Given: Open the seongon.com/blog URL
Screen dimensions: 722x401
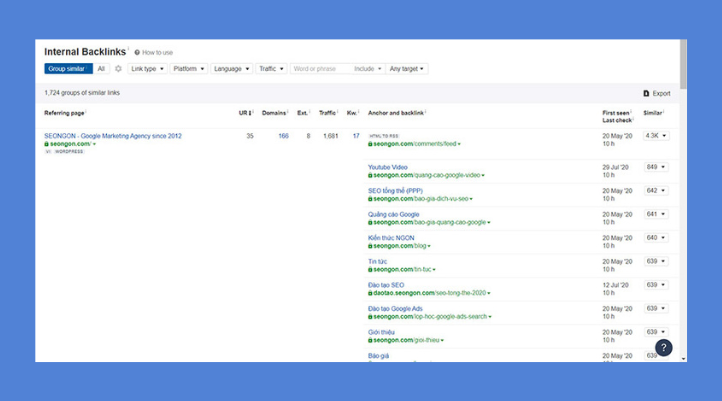Looking at the screenshot, I should coord(399,246).
